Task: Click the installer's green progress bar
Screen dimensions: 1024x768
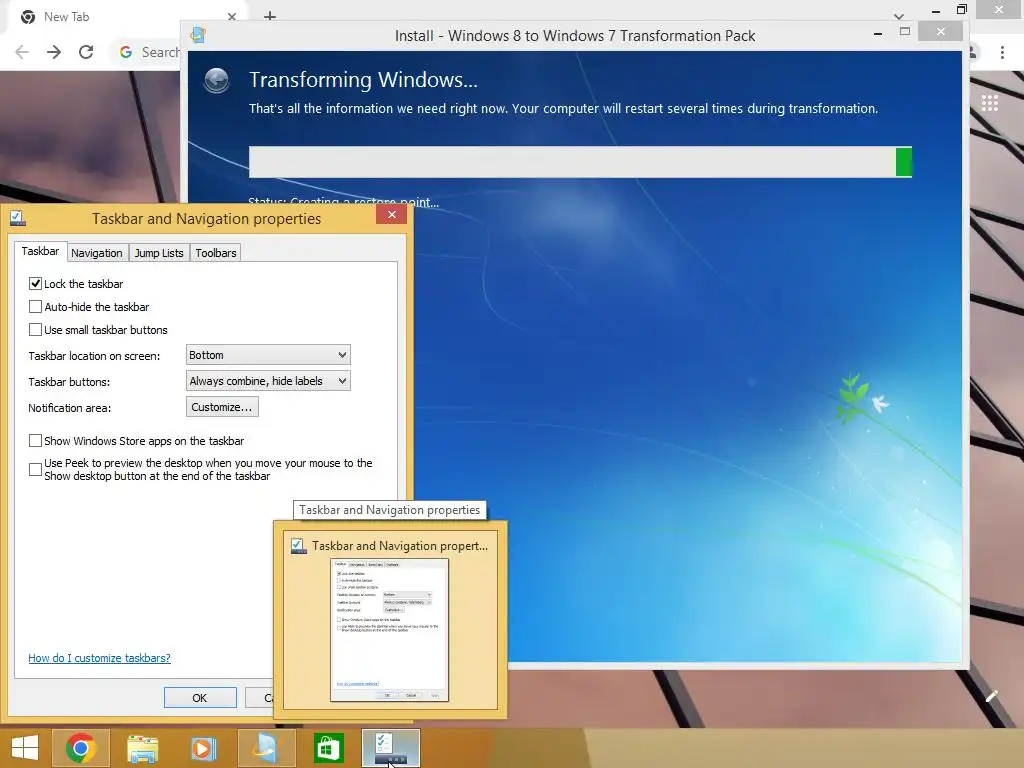Action: (580, 162)
